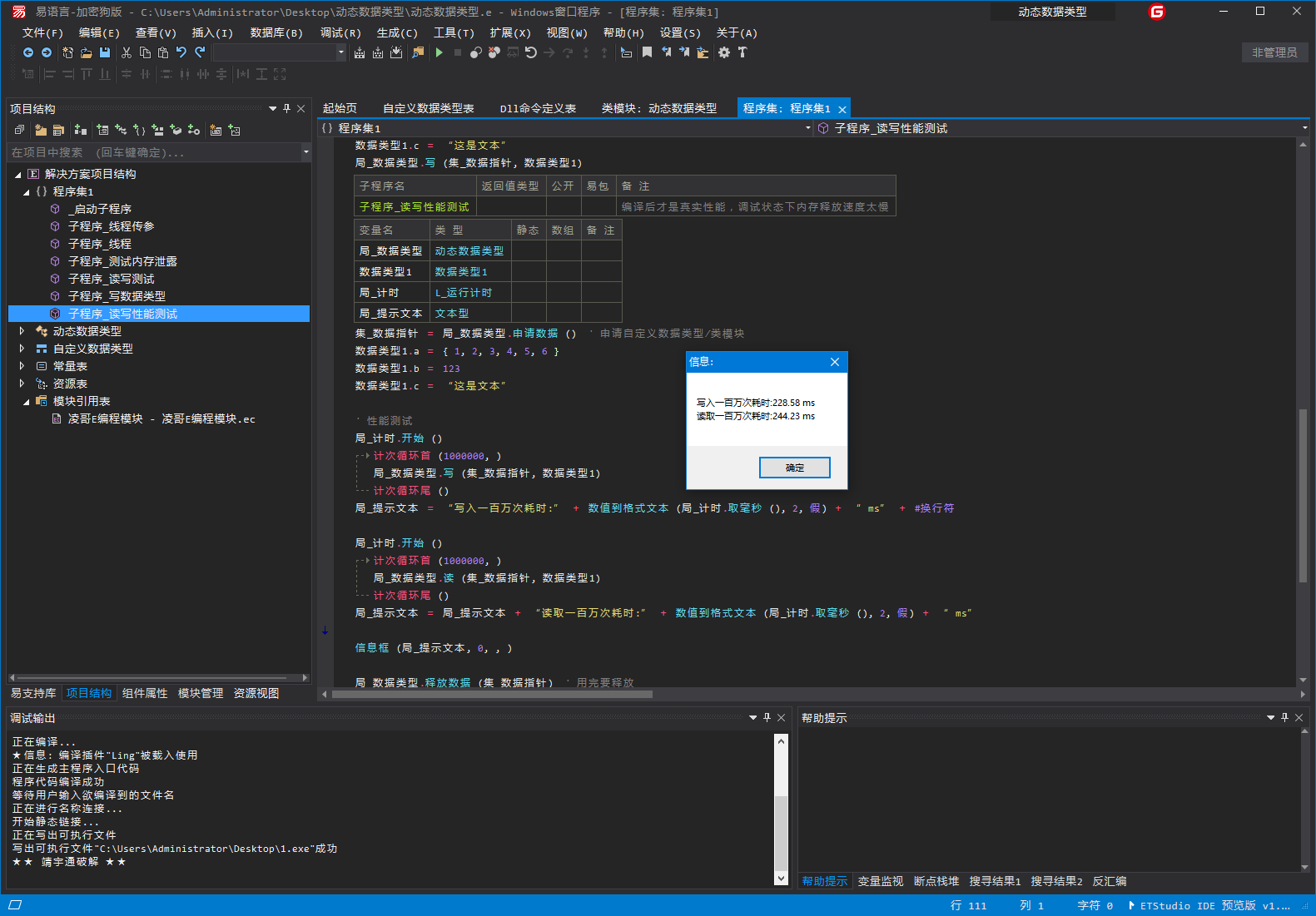Open project search box dropdown arrow
Viewport: 1316px width, 916px height.
pos(306,152)
